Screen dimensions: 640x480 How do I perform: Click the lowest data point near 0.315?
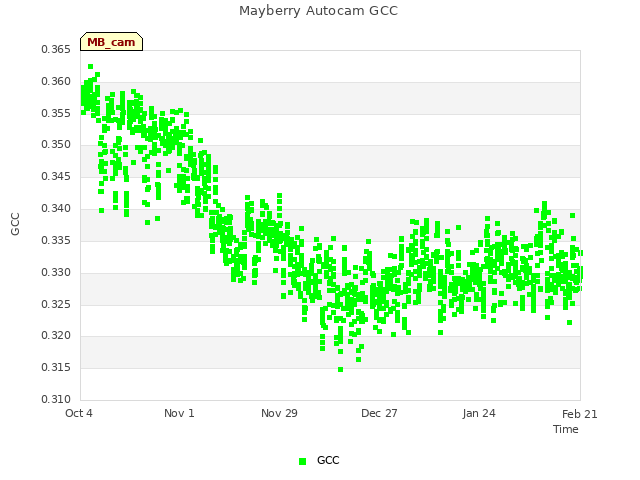[x=340, y=369]
